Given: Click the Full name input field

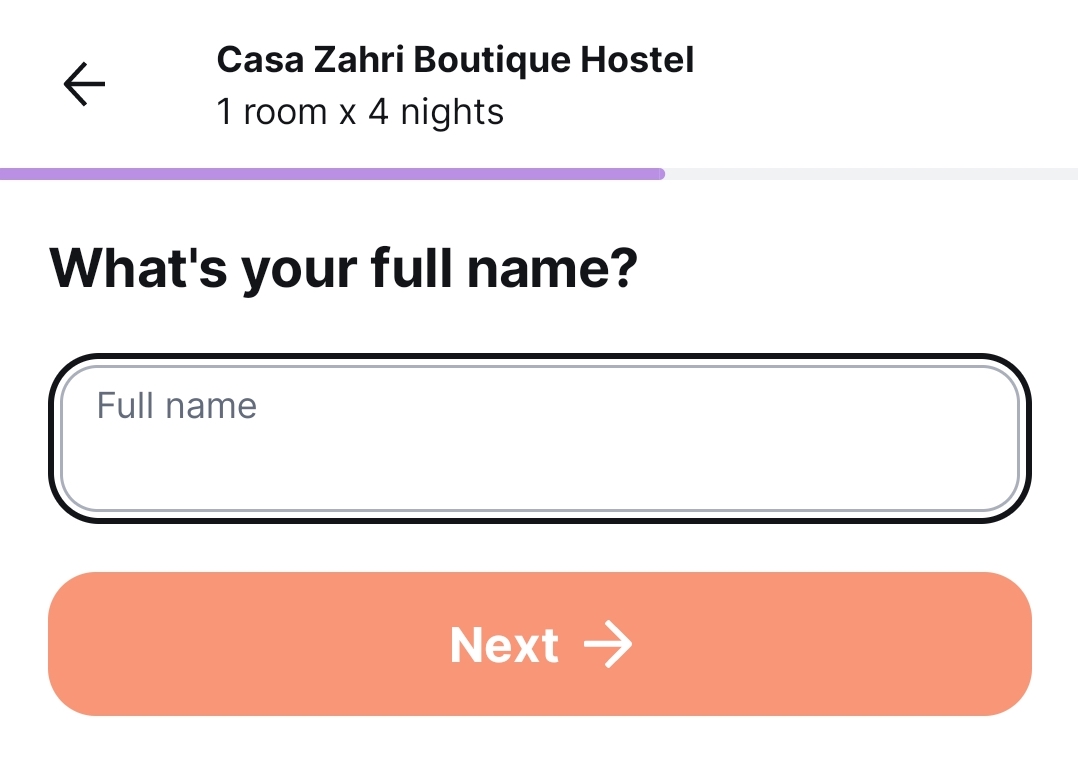Looking at the screenshot, I should (x=540, y=439).
